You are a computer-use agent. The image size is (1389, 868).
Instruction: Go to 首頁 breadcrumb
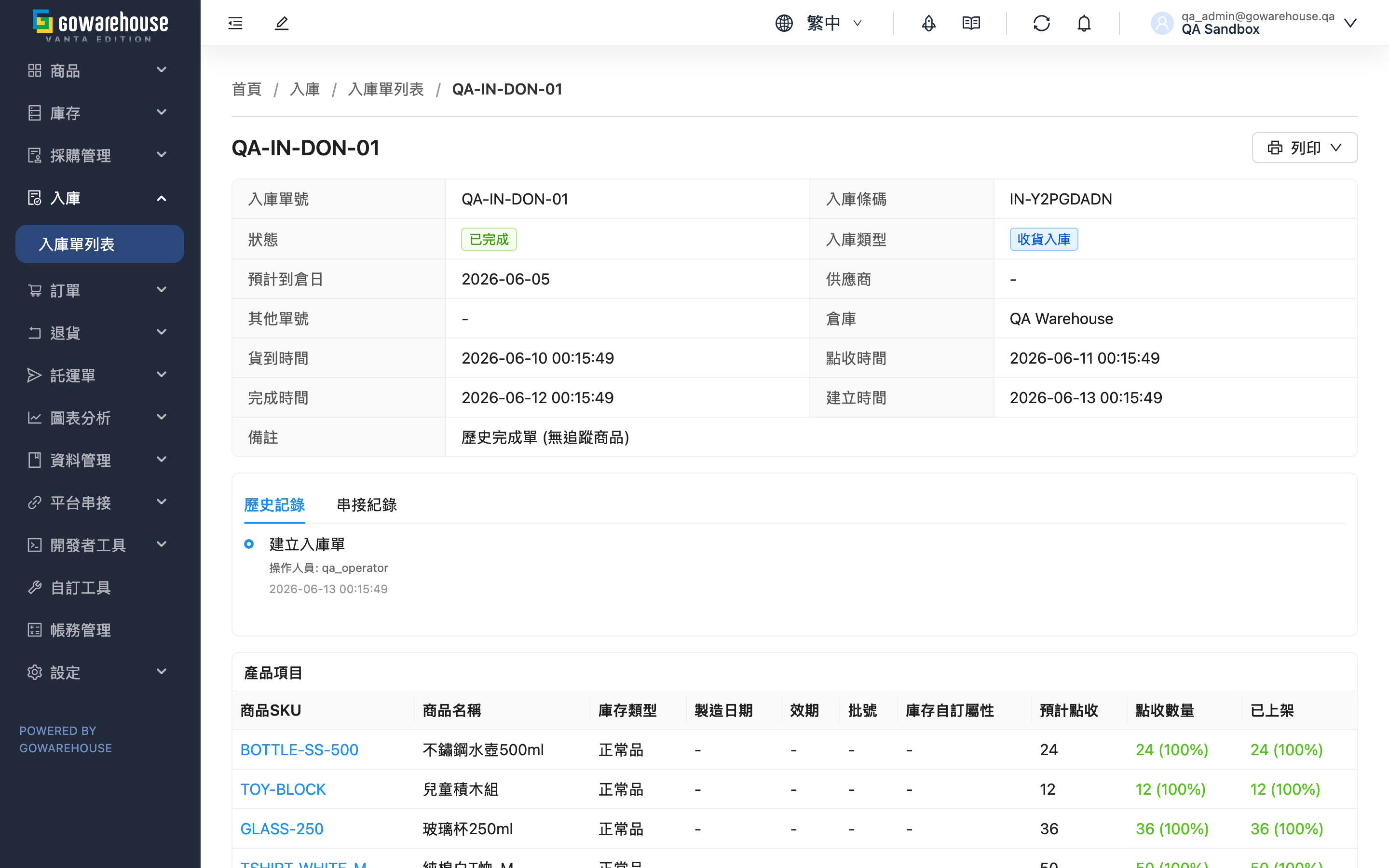pyautogui.click(x=246, y=89)
